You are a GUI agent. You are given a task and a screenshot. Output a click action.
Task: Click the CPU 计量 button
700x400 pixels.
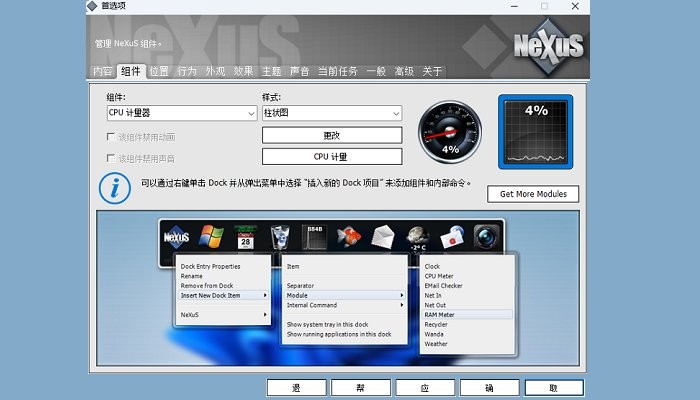coord(332,157)
